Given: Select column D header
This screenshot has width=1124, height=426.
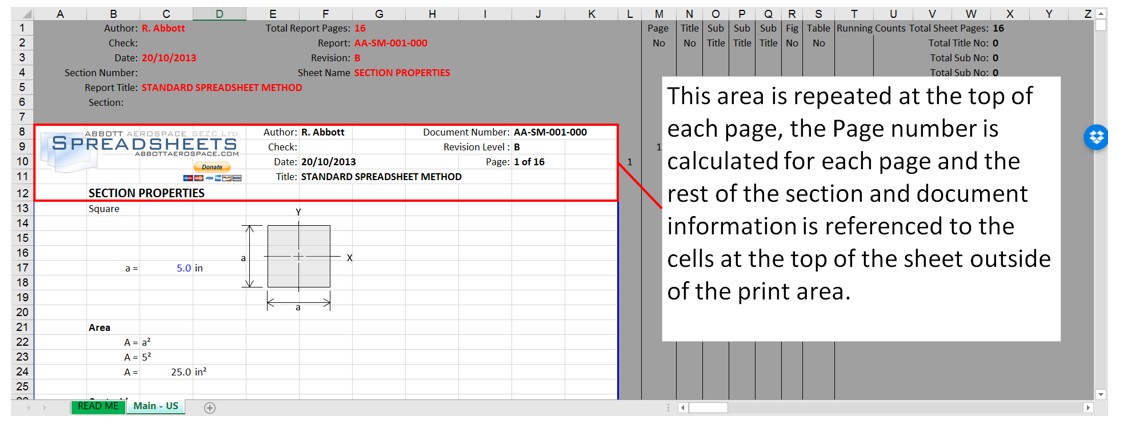Looking at the screenshot, I should [x=219, y=14].
